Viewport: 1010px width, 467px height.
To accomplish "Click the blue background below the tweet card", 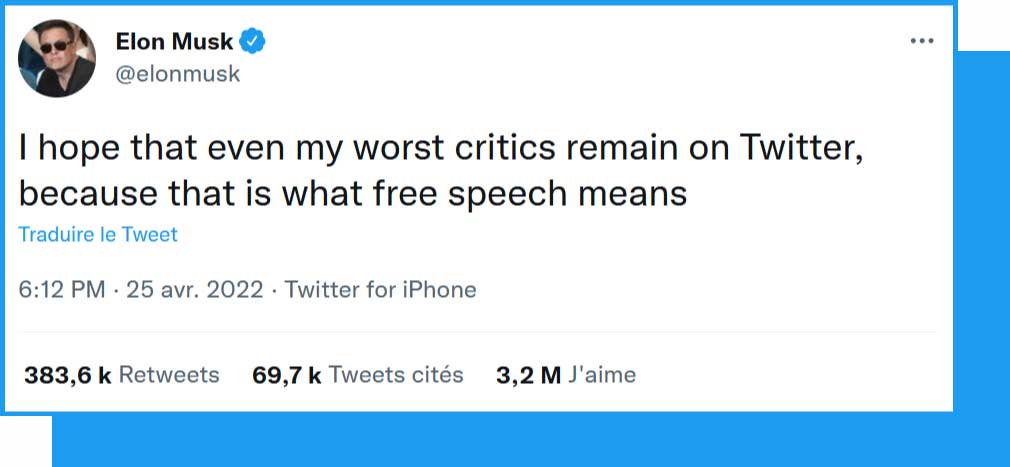I will point(500,440).
